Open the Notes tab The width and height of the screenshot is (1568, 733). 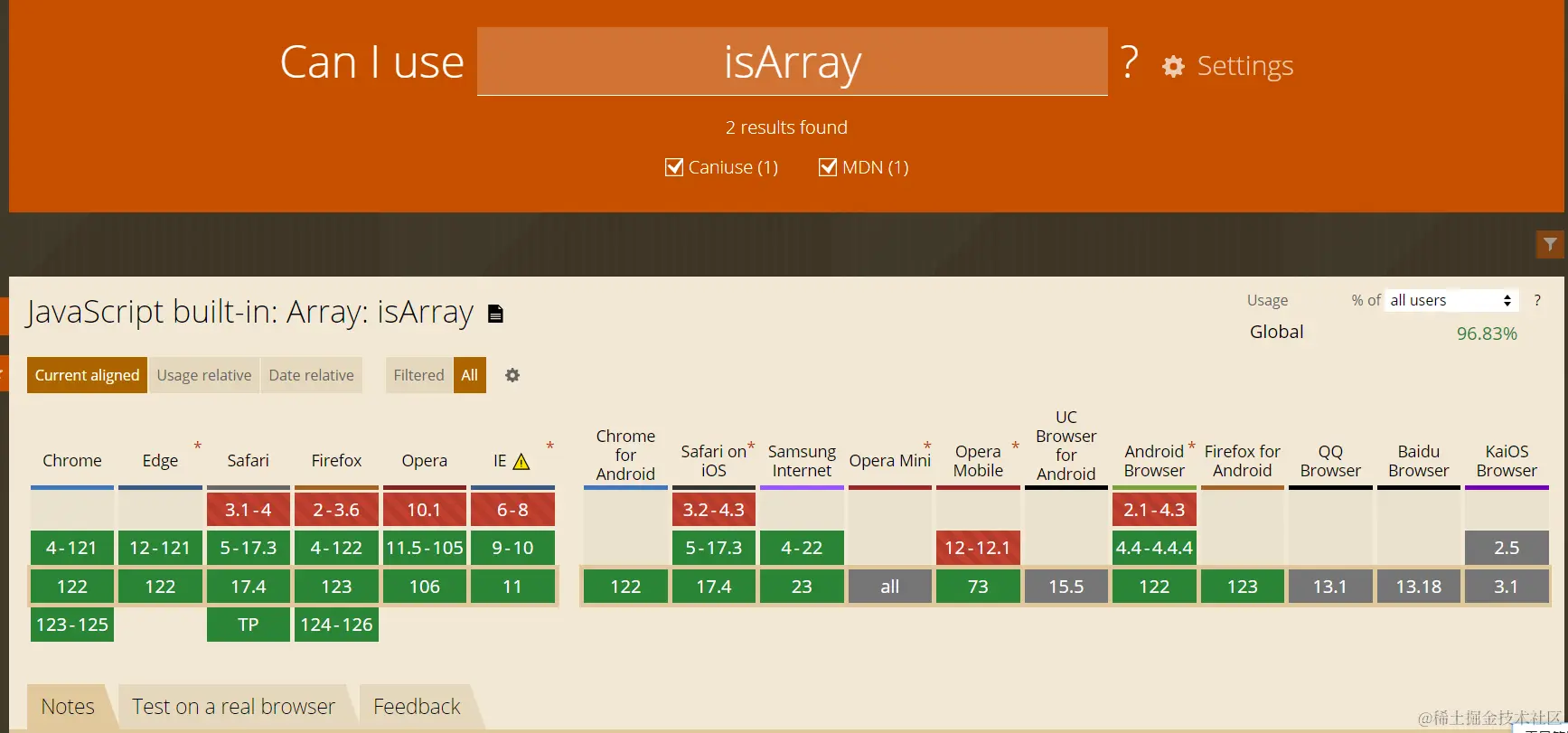tap(68, 707)
